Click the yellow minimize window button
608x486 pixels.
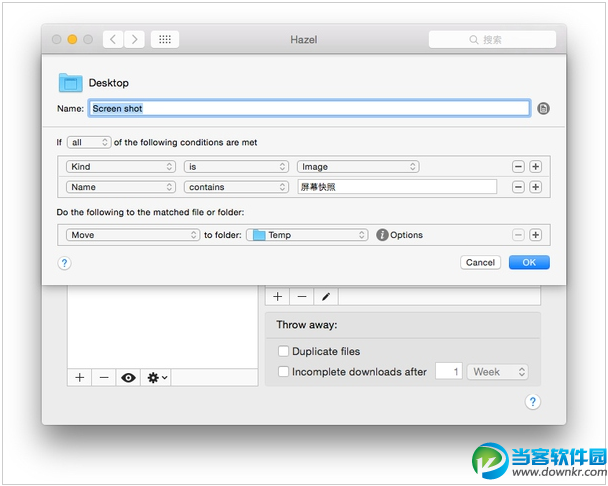pos(72,39)
